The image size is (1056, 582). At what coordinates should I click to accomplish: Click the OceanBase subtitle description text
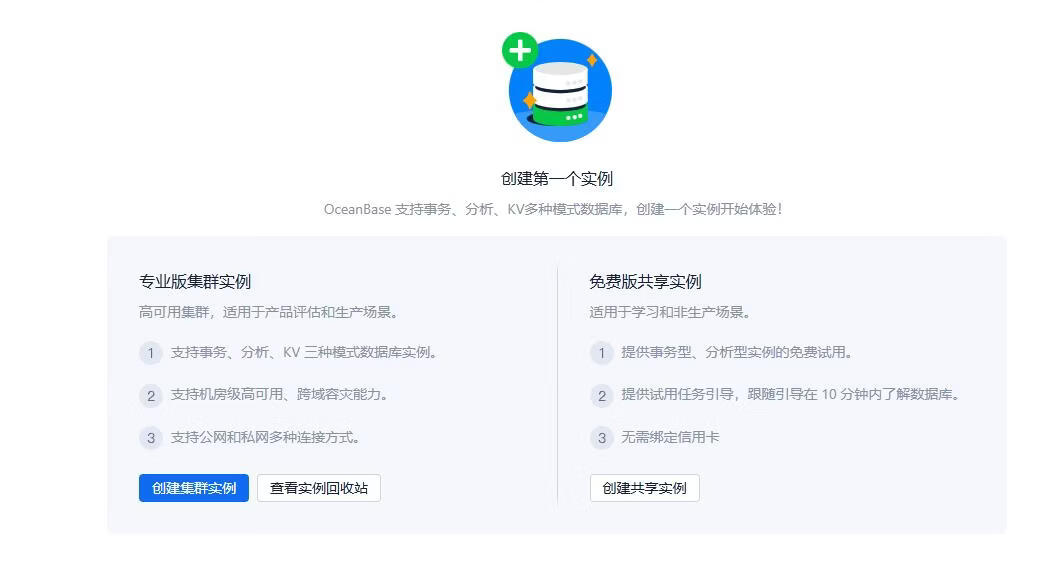pyautogui.click(x=553, y=210)
